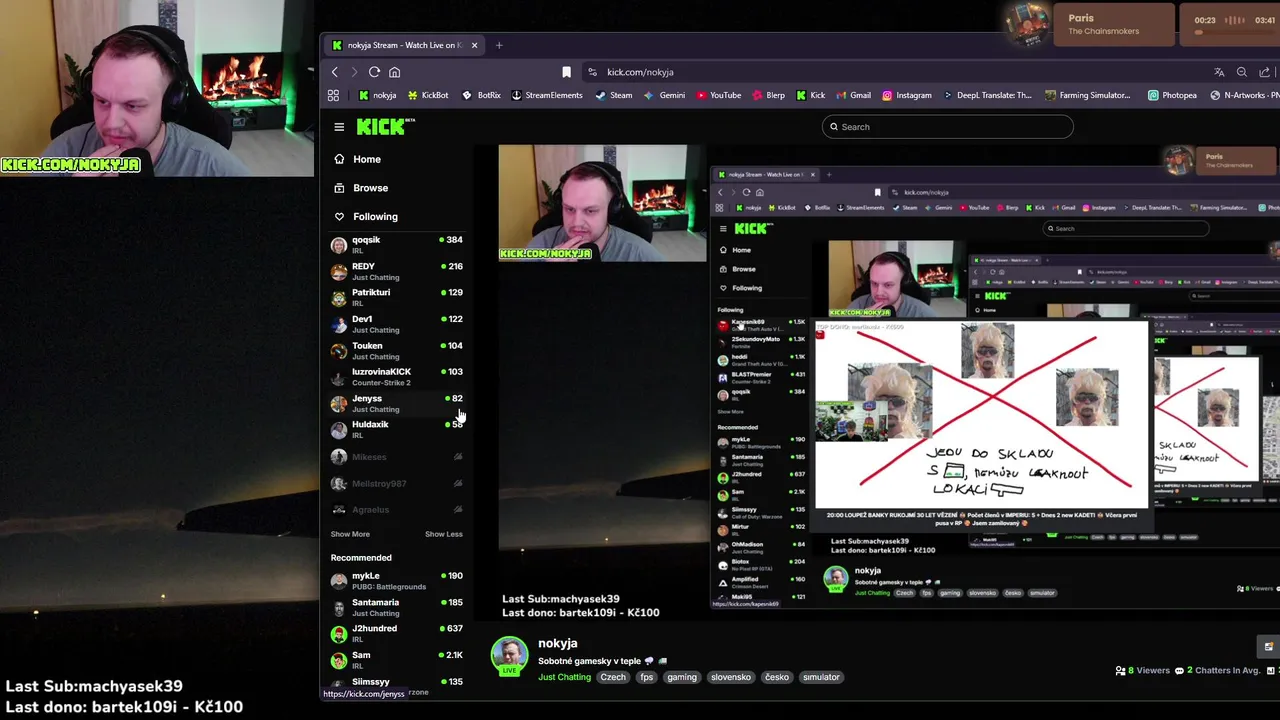Viewport: 1280px width, 720px height.
Task: Click the Just Chatting category link under nokyja
Action: click(x=564, y=677)
